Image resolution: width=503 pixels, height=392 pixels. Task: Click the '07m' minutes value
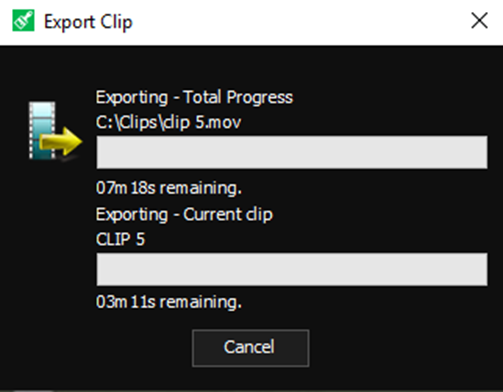[112, 188]
